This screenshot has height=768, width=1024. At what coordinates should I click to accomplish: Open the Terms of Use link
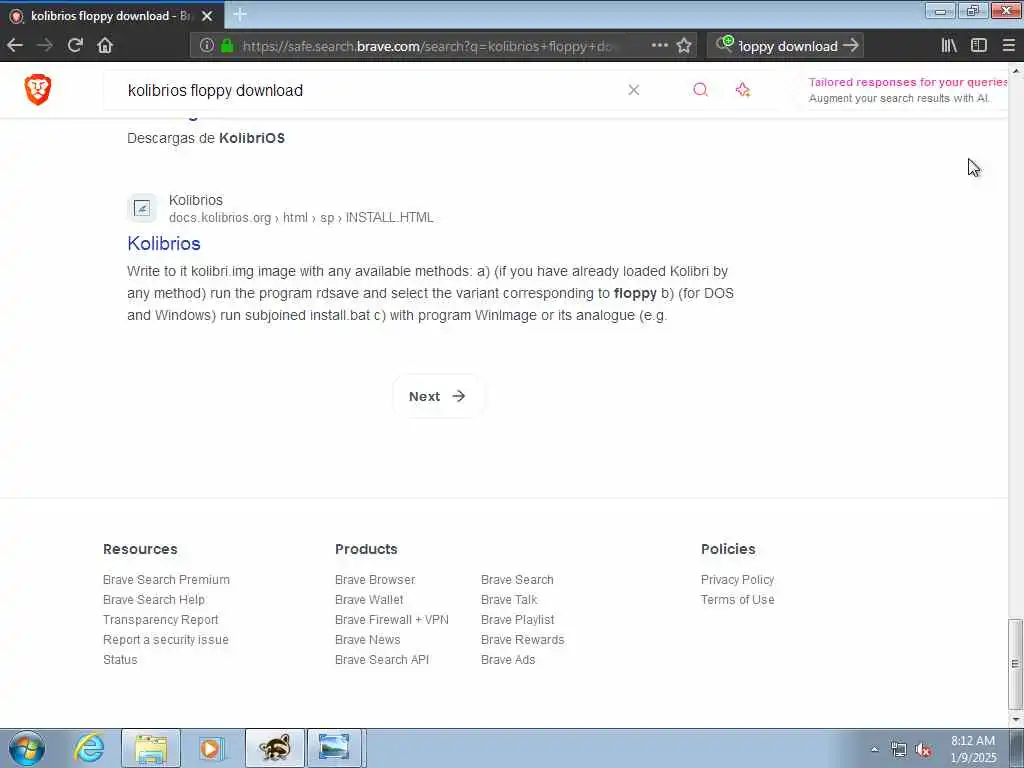point(737,600)
